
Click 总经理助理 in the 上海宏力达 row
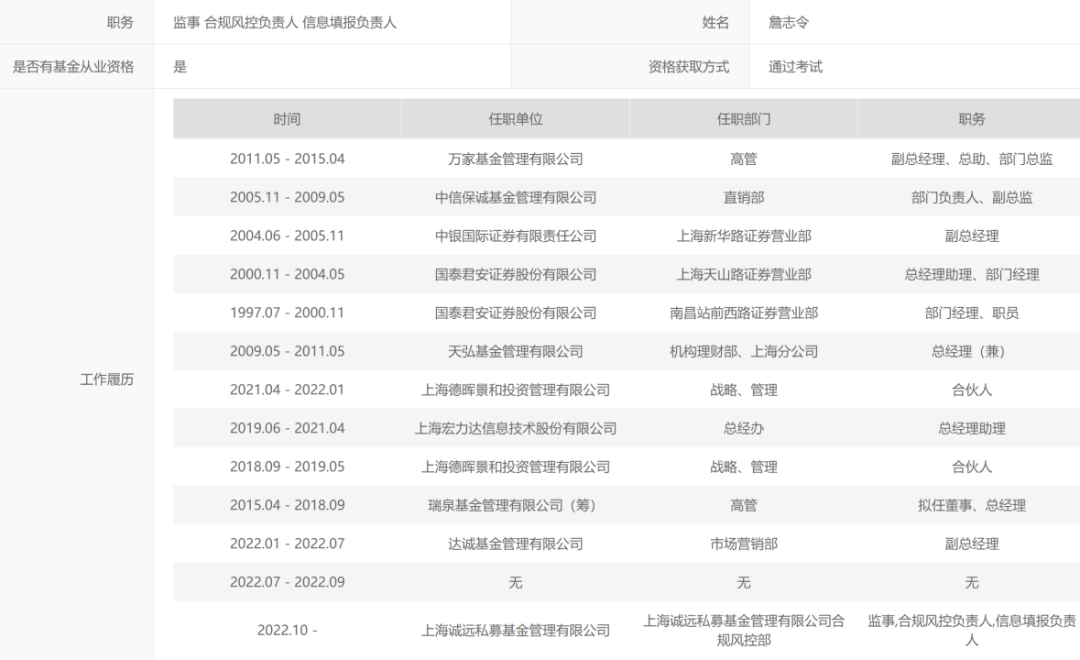tap(972, 429)
